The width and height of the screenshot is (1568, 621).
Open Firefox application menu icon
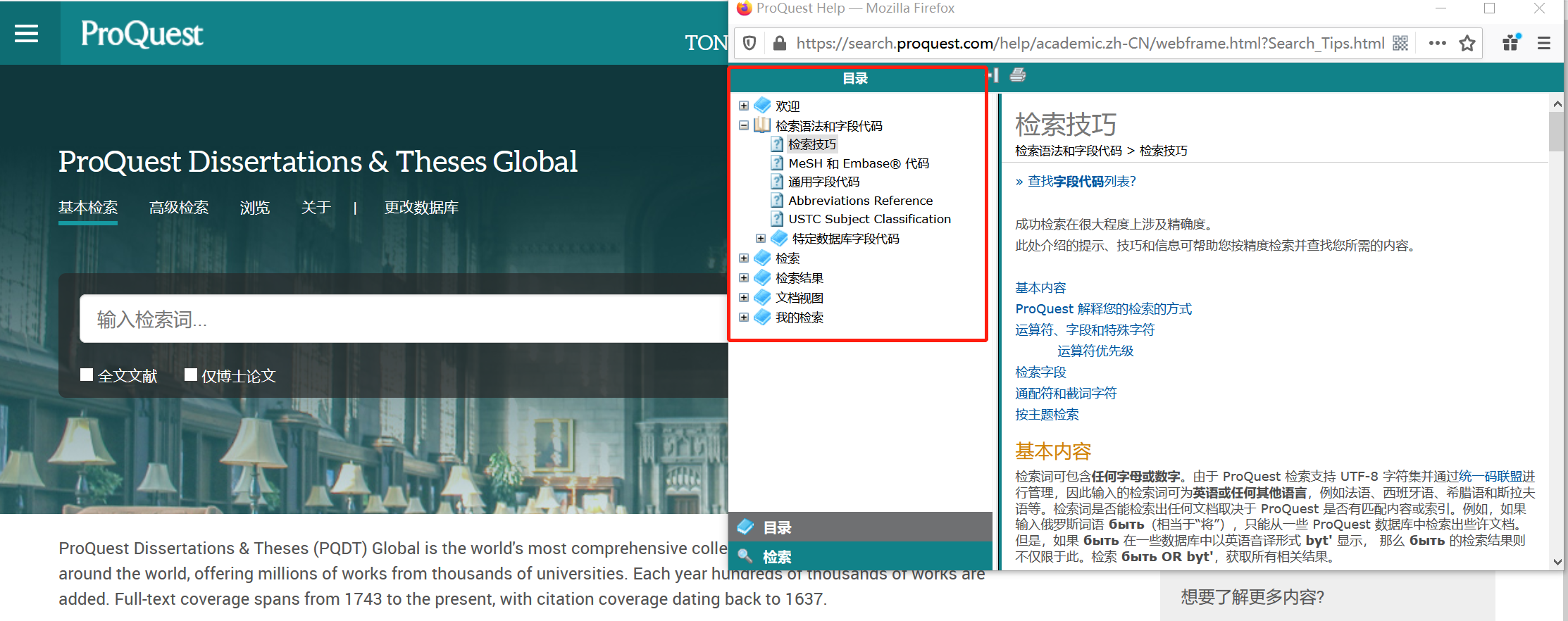(1544, 44)
